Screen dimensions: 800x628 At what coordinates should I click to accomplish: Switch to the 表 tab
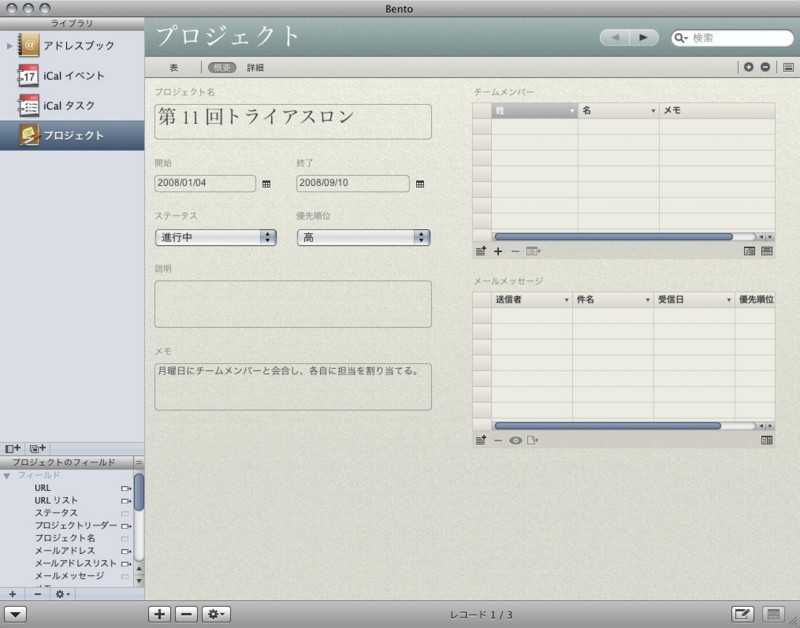174,68
